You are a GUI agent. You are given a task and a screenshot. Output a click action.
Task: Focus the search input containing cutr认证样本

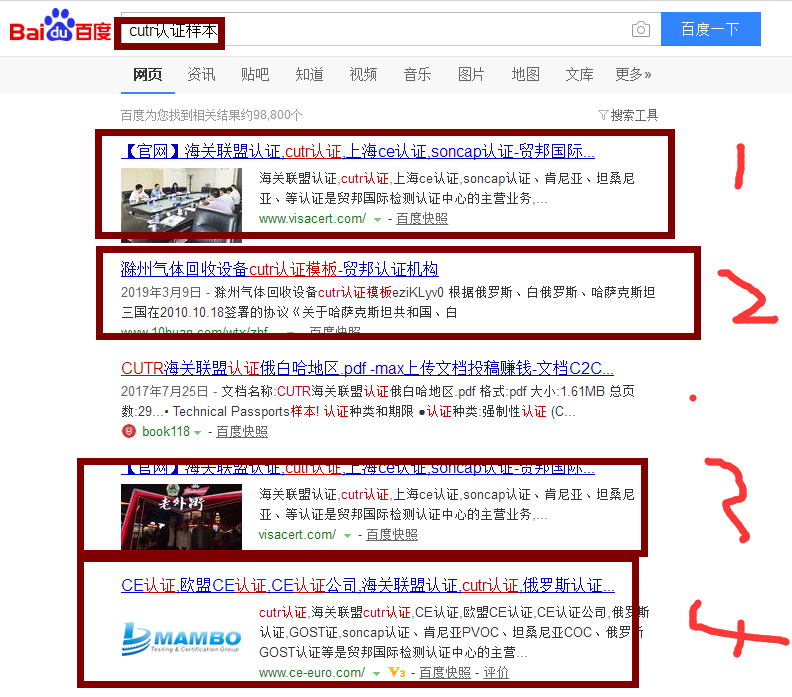[x=391, y=29]
